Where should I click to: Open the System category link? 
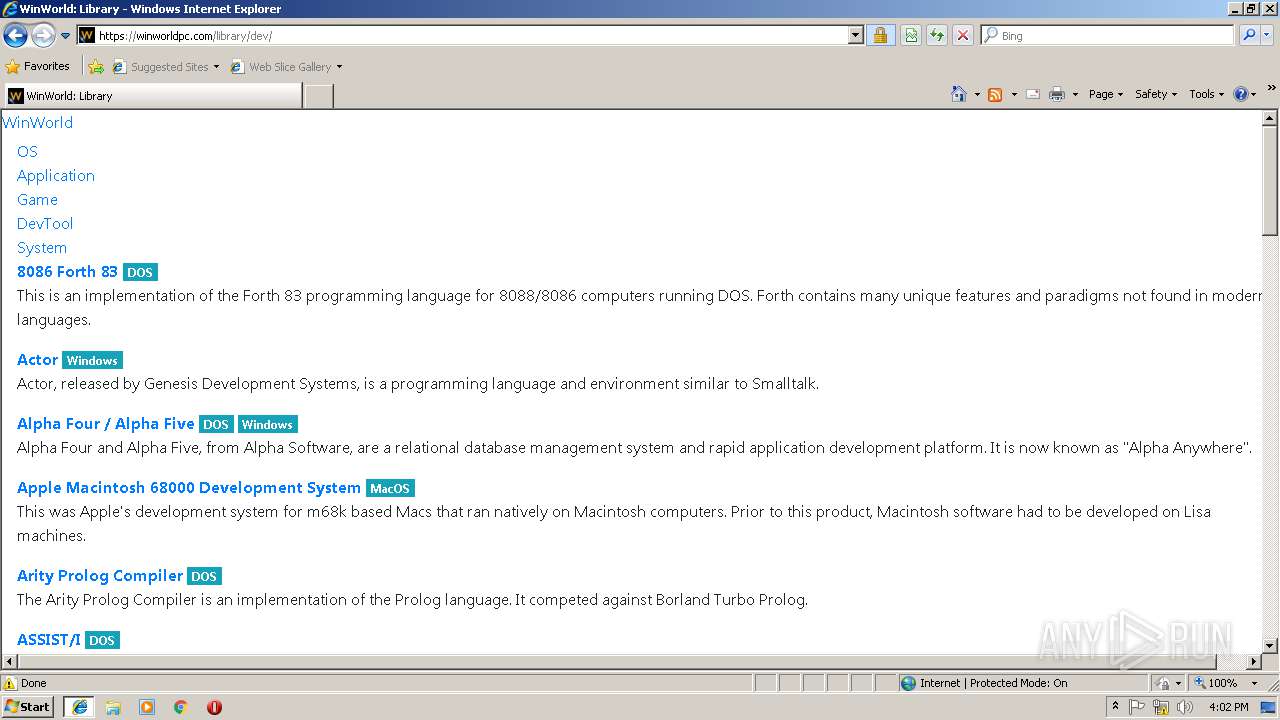[x=42, y=248]
